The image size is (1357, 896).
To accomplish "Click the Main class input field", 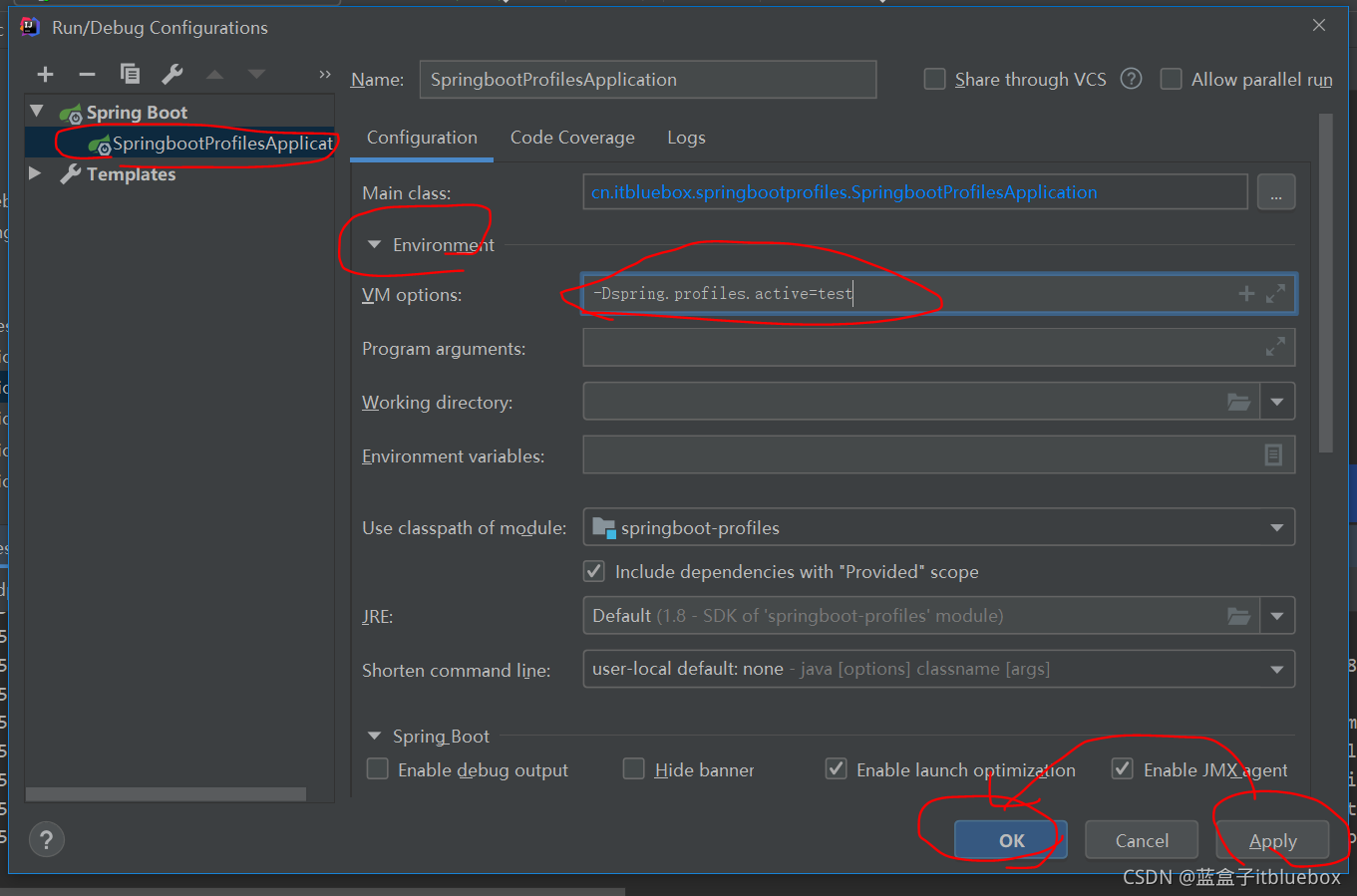I will point(914,192).
